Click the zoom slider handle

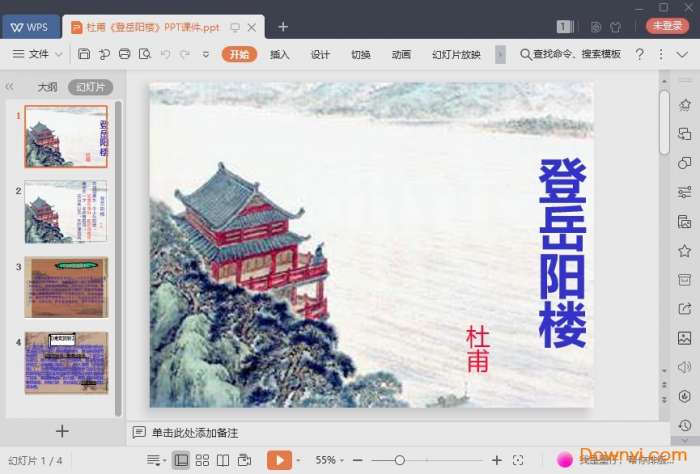[x=400, y=460]
